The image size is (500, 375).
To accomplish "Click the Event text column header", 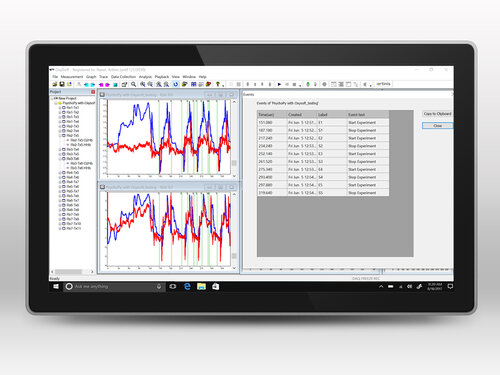I will [368, 114].
